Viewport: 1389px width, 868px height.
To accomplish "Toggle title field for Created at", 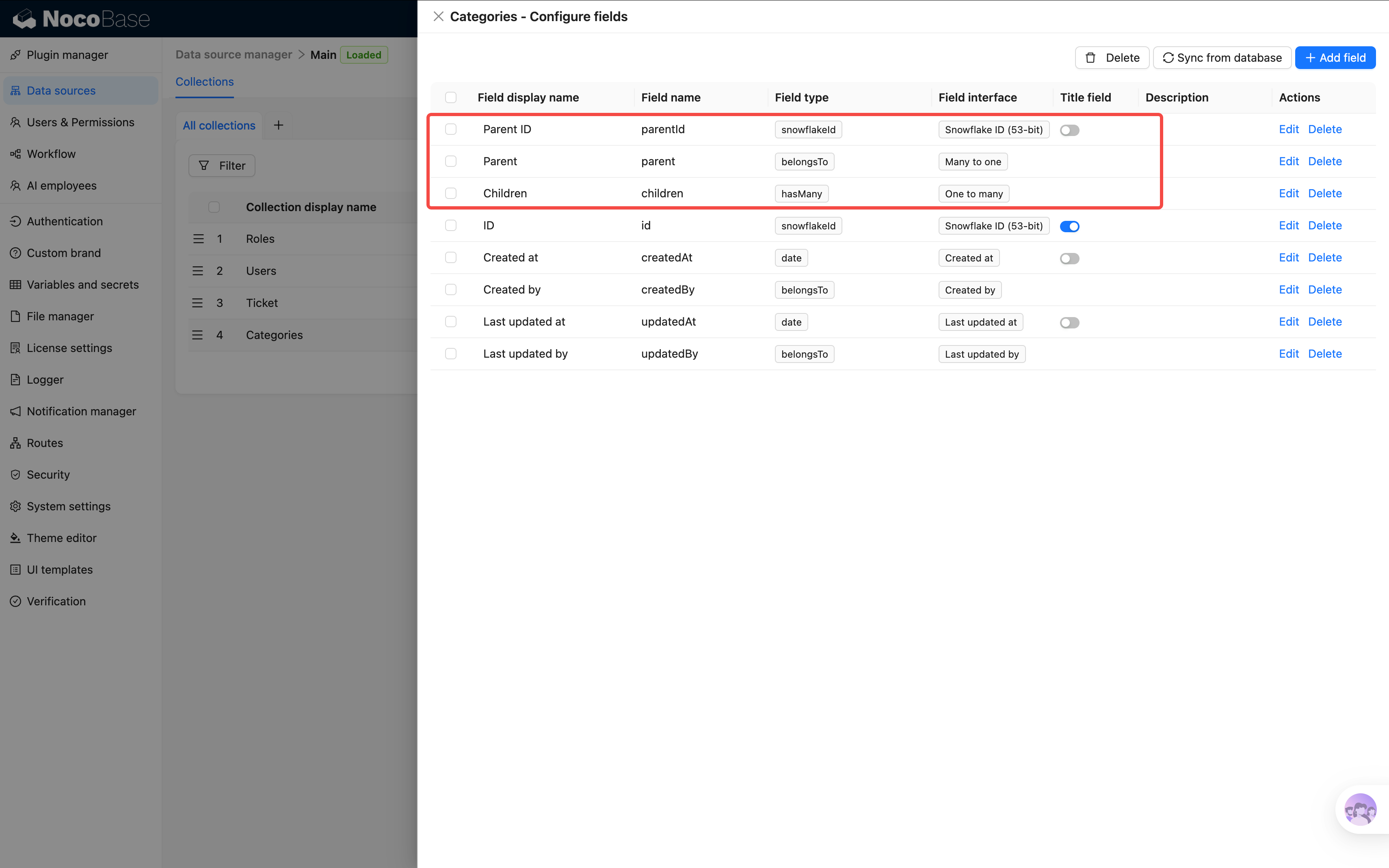I will 1069,258.
